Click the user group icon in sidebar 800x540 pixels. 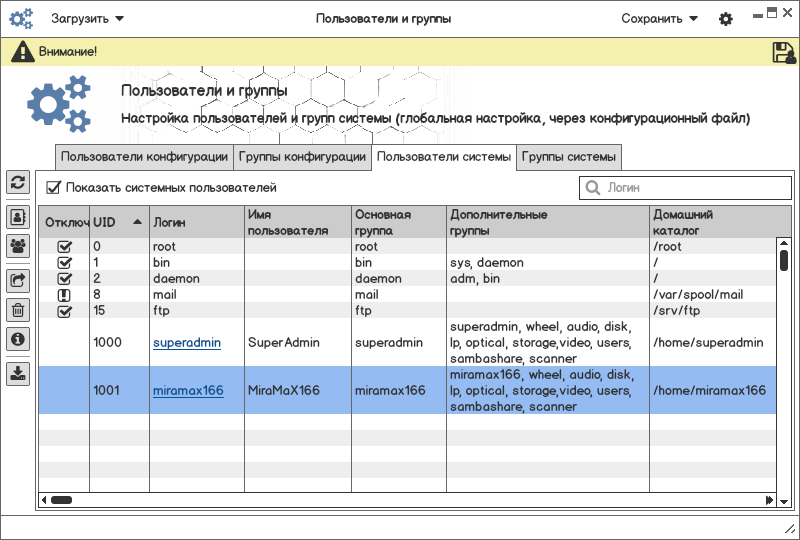point(18,245)
